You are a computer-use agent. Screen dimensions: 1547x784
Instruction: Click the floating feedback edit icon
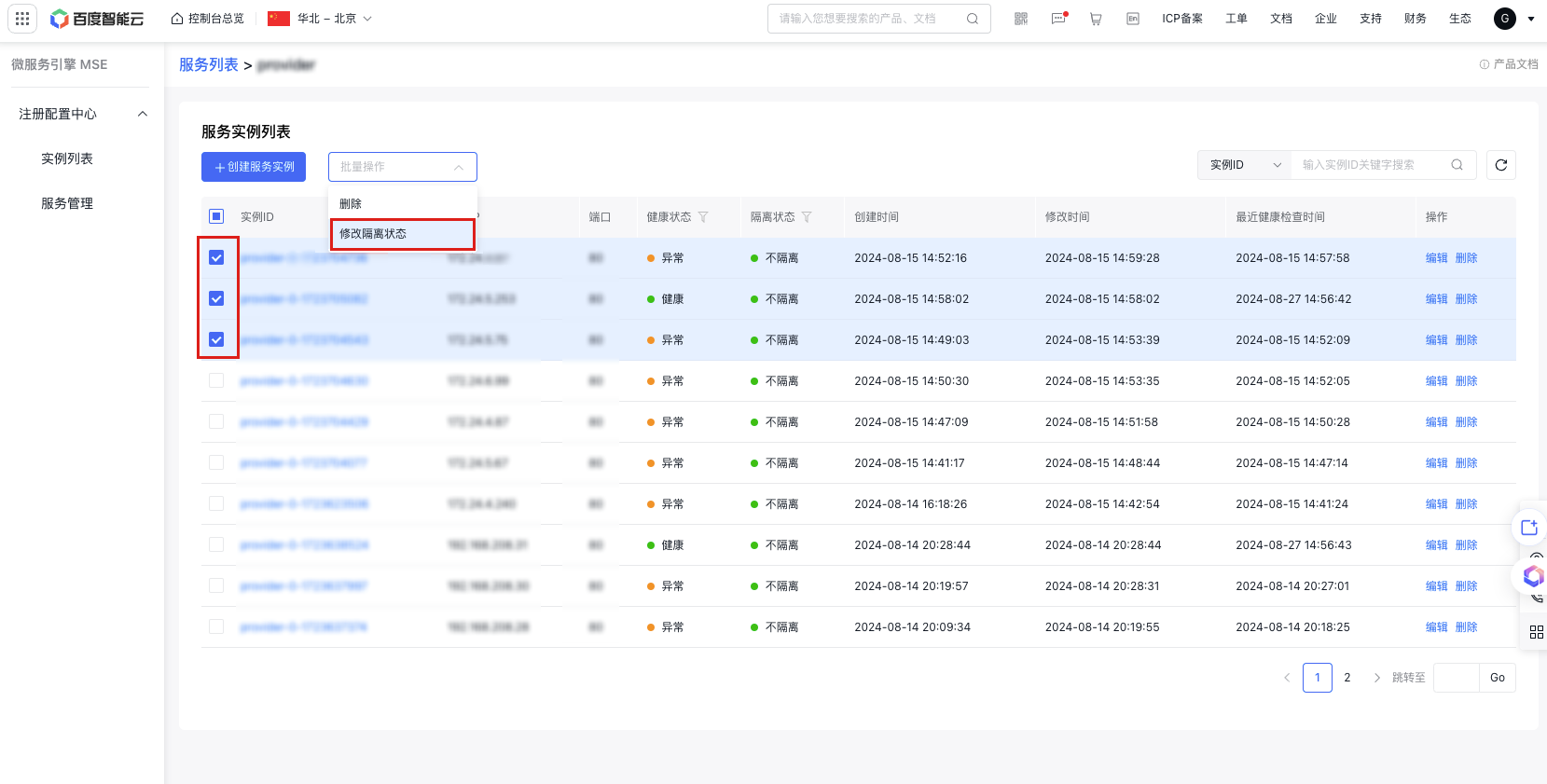[x=1529, y=528]
